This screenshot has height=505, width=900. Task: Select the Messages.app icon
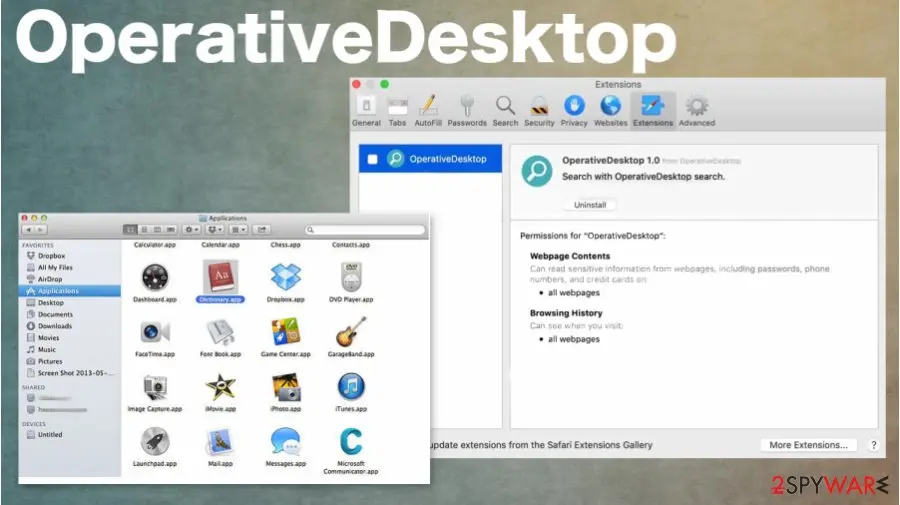286,442
